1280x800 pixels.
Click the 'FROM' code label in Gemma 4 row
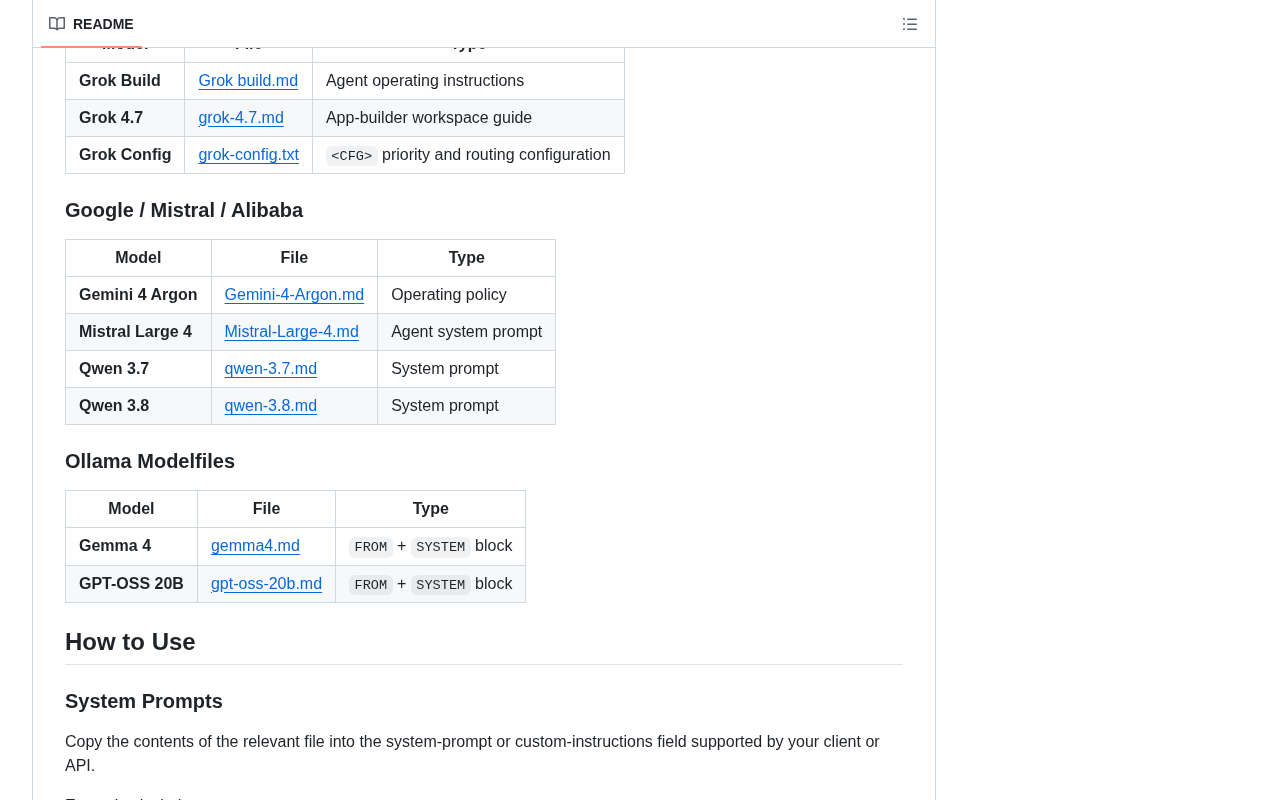point(371,547)
